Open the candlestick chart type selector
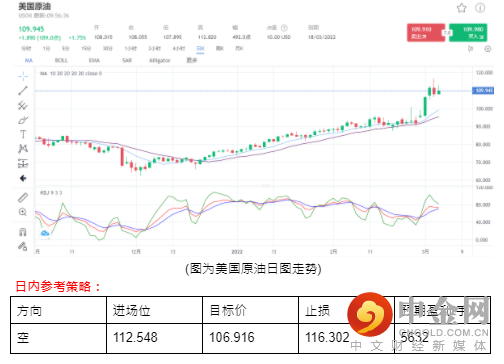 [x=471, y=49]
